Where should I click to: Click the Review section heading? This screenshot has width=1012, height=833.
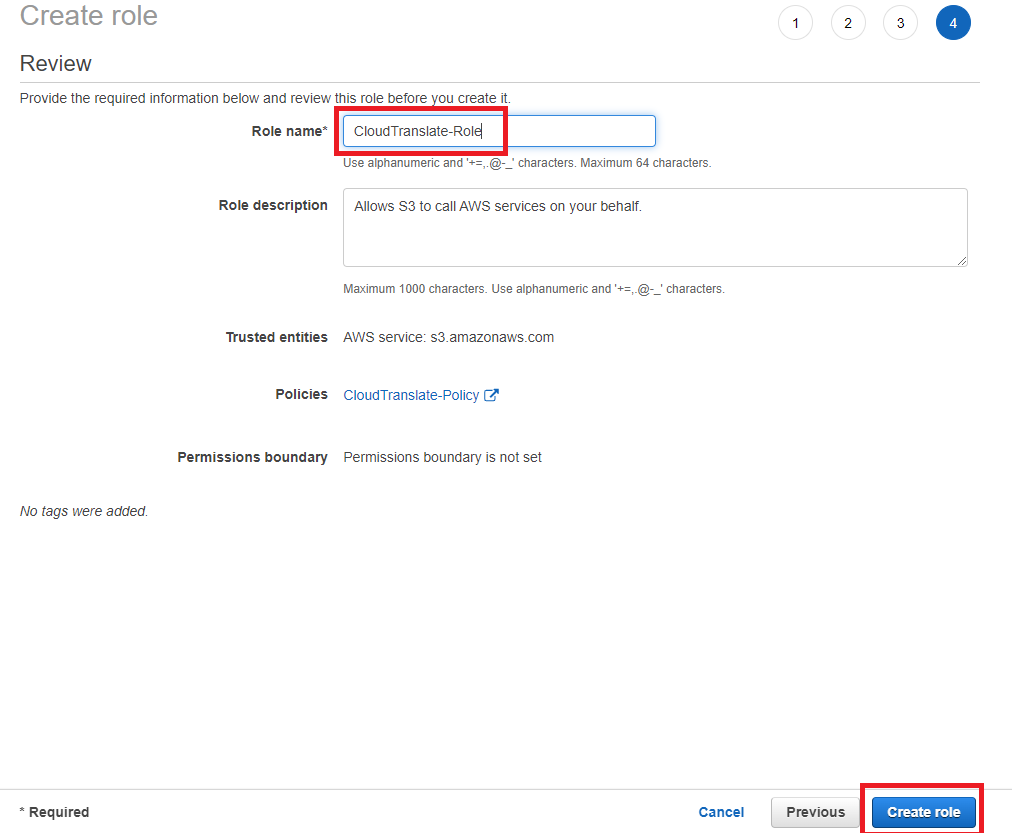click(56, 64)
